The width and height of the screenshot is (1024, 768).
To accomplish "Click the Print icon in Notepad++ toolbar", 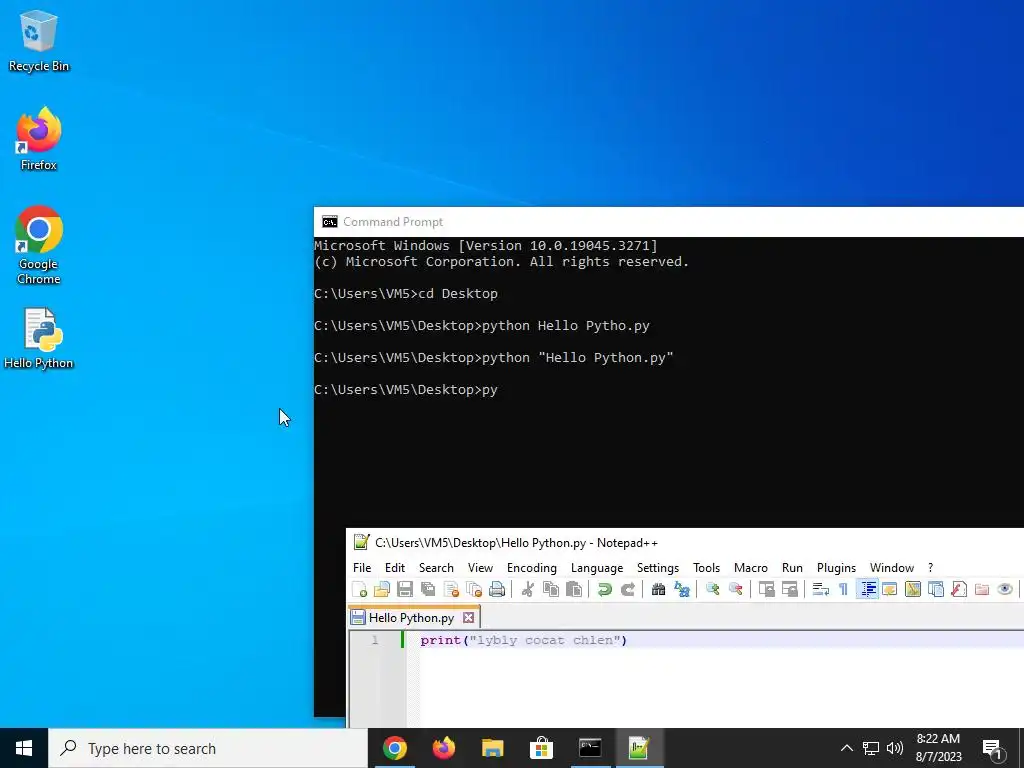I will (x=497, y=590).
